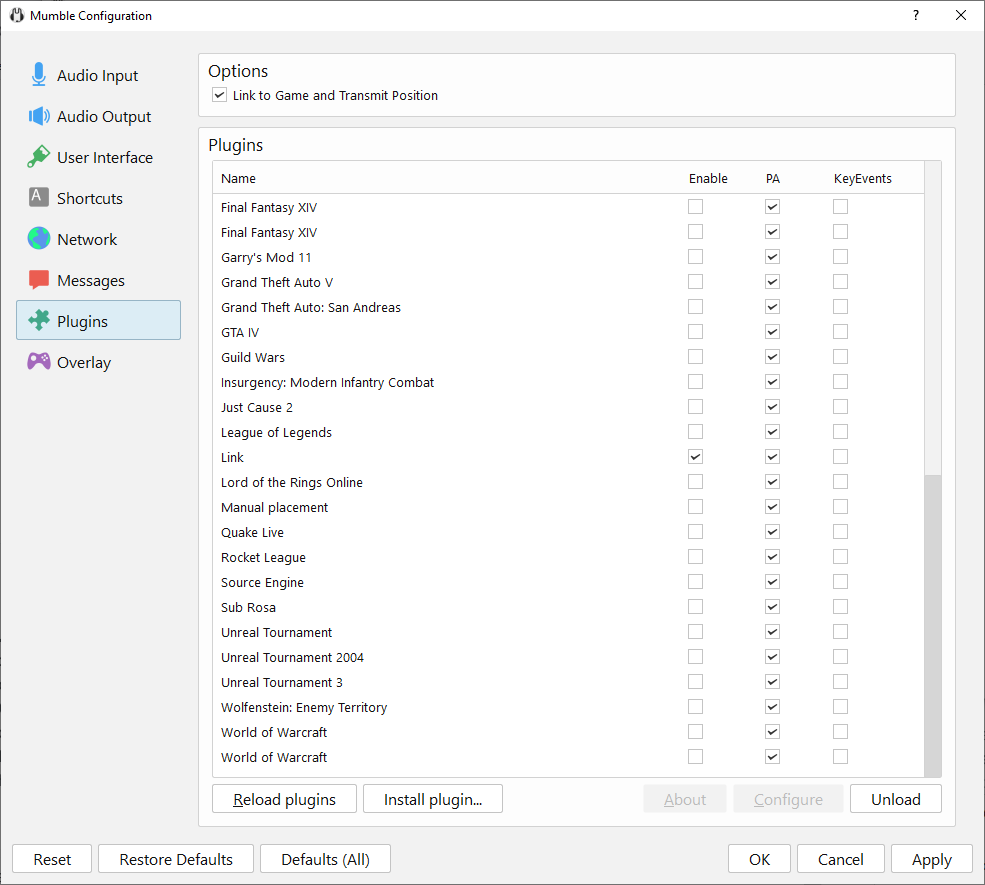
Task: Toggle KeyEvents checkbox for Quake Live
Action: [x=841, y=532]
